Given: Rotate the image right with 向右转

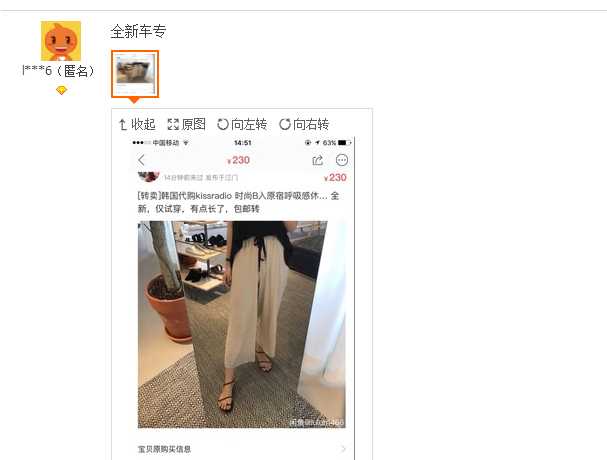Looking at the screenshot, I should 304,124.
